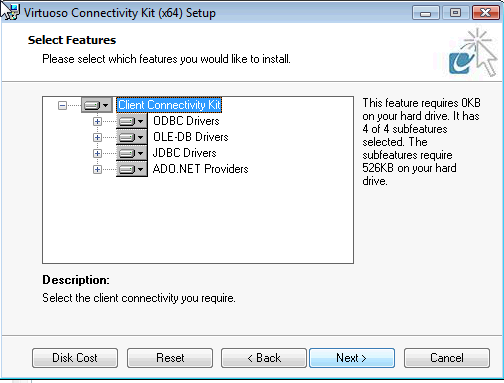Open install options dropdown for ADO.NET Providers

(x=132, y=169)
